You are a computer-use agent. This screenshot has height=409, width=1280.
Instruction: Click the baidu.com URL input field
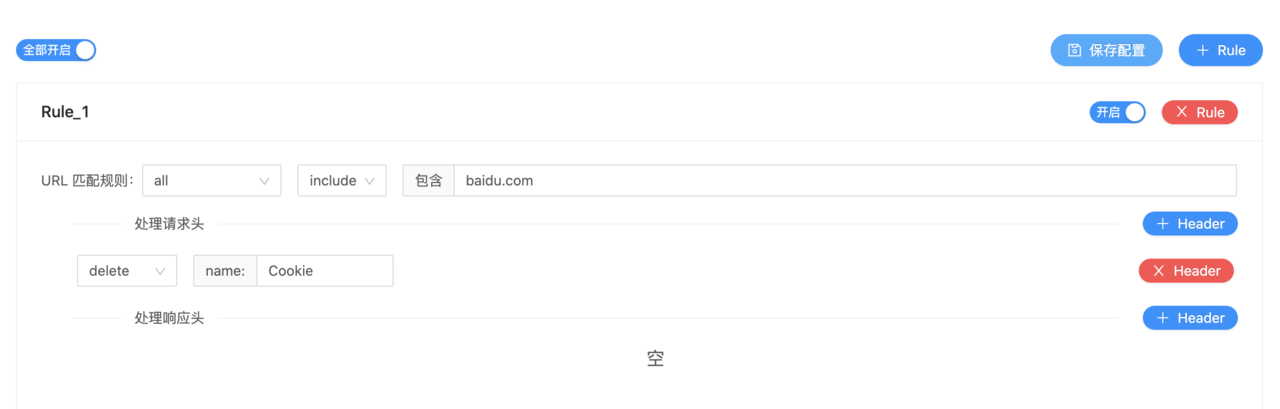(x=845, y=181)
